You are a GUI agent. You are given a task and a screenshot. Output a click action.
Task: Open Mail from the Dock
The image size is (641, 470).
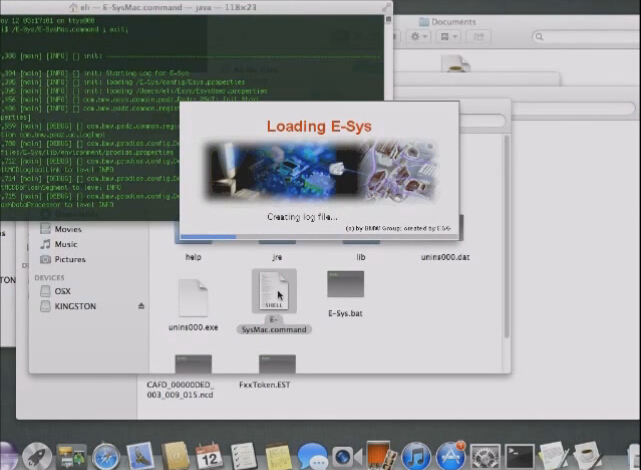[140, 456]
